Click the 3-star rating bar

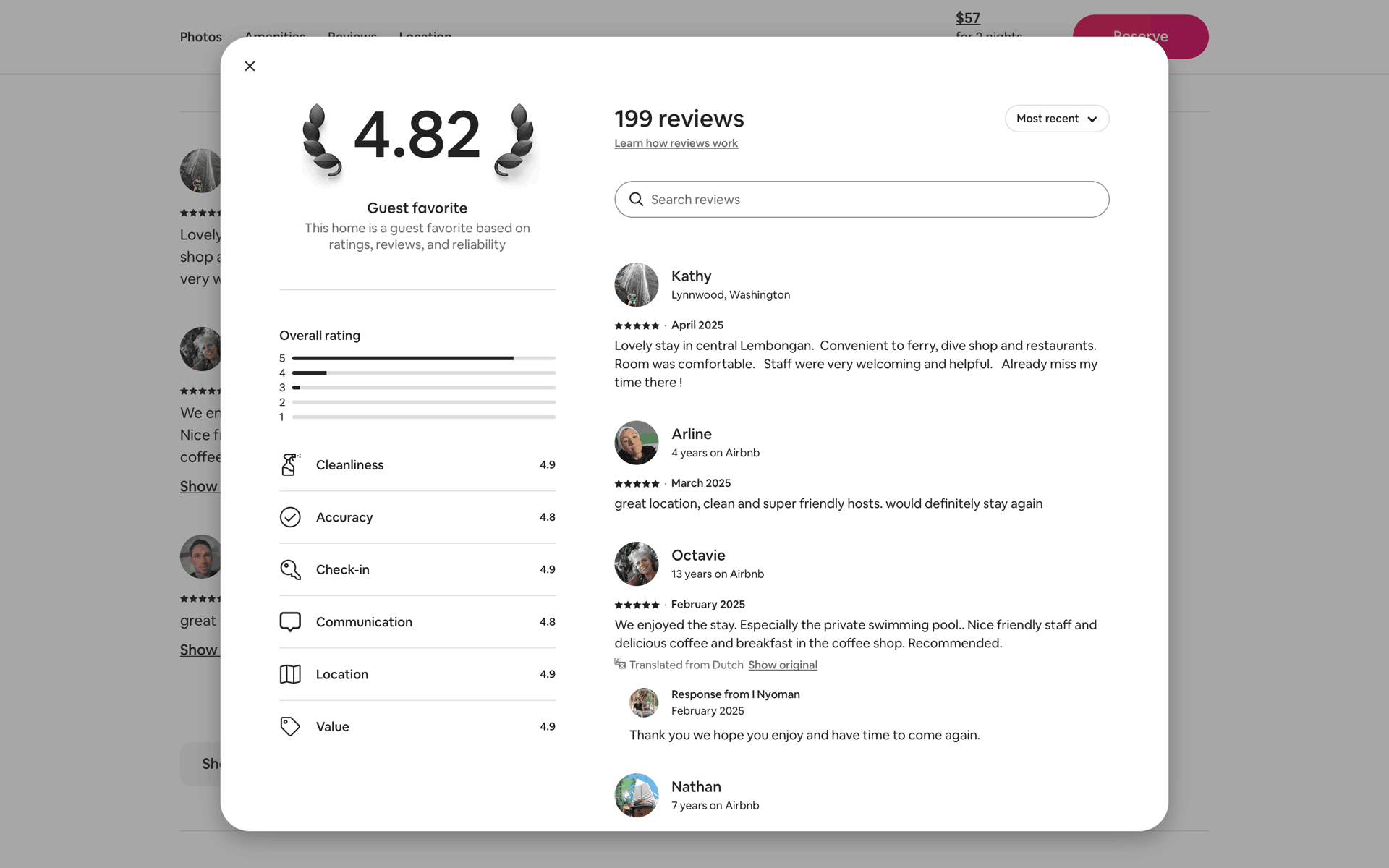point(423,388)
